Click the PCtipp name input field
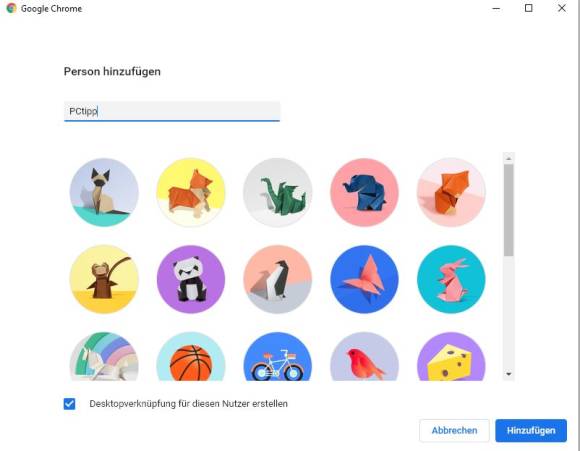This screenshot has width=580, height=451. (x=172, y=111)
